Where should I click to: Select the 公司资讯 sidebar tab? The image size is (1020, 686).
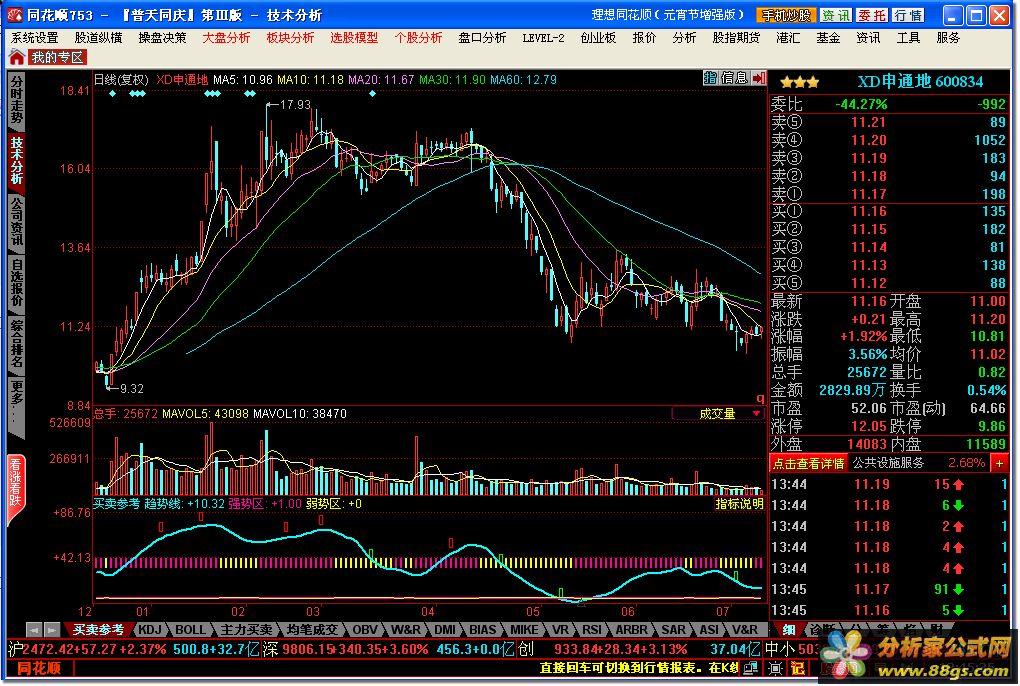[16, 222]
